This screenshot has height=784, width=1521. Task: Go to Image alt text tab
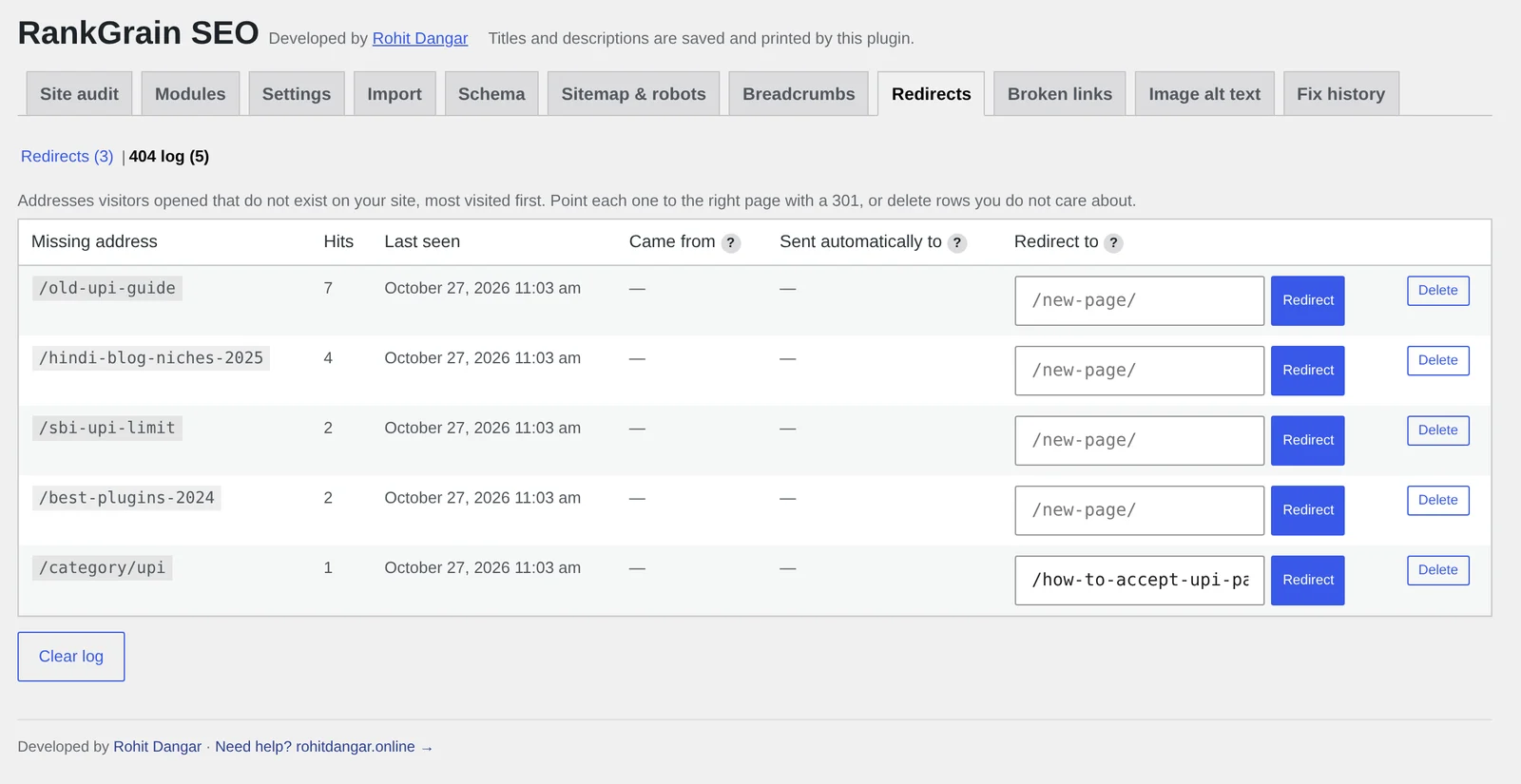(x=1204, y=94)
